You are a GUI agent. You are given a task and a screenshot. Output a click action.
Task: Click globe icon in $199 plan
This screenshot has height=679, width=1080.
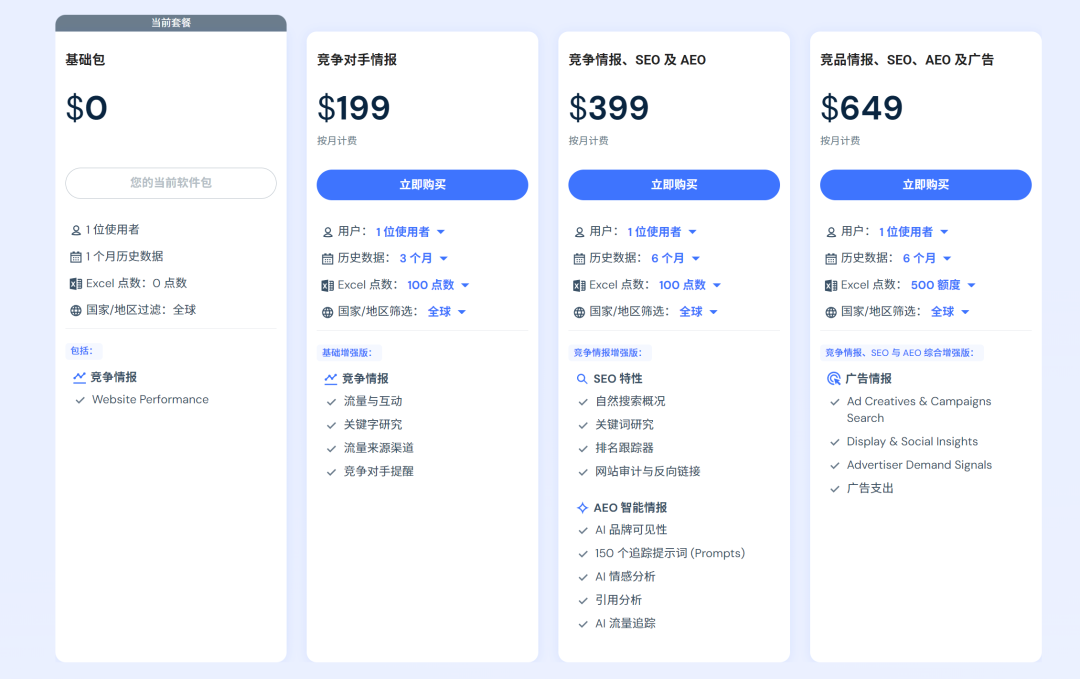[x=328, y=313]
